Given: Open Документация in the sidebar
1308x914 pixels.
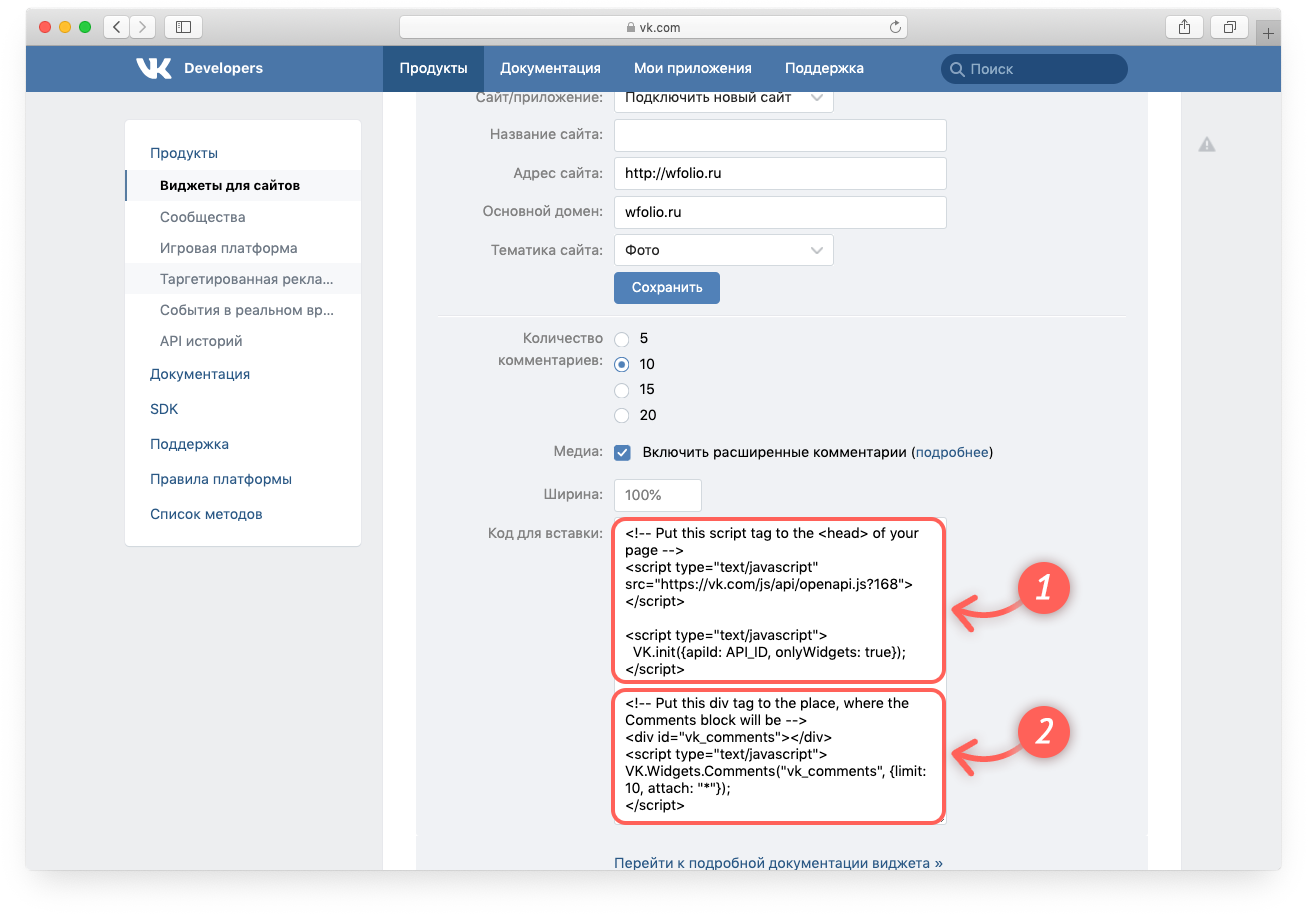Looking at the screenshot, I should (200, 374).
